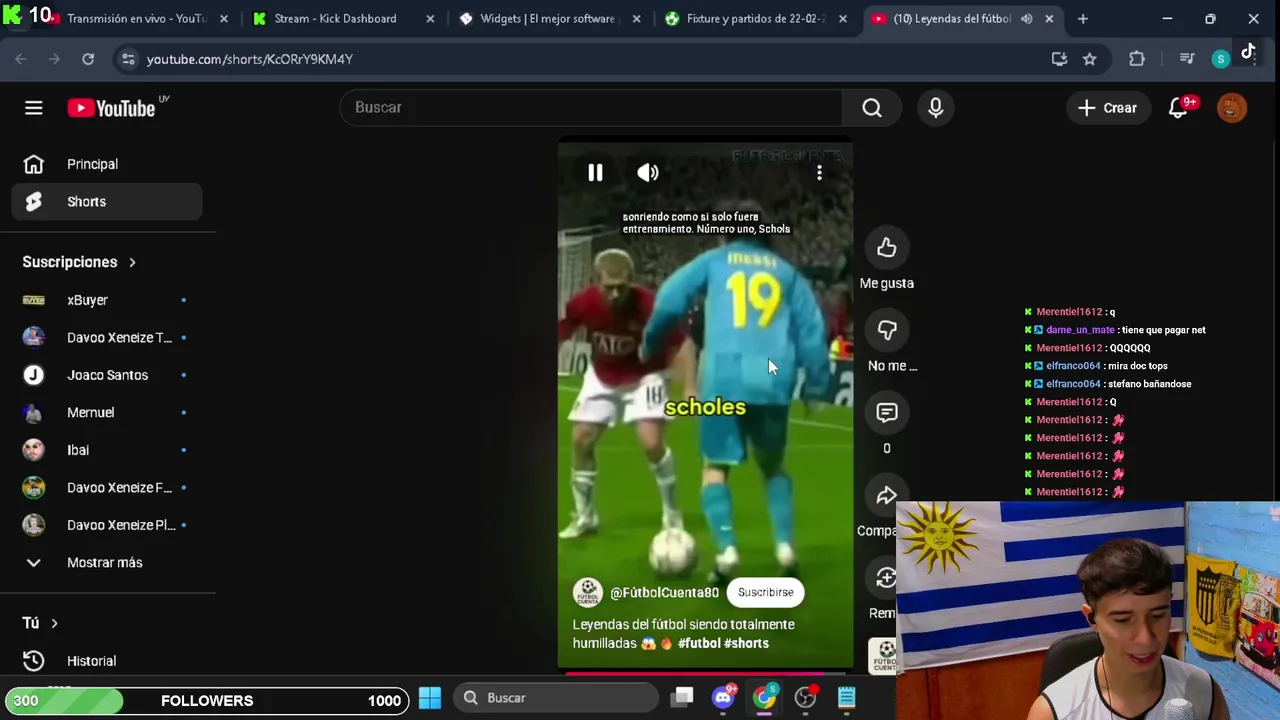1280x720 pixels.
Task: Seek on the Shorts progress bar
Action: [x=705, y=673]
